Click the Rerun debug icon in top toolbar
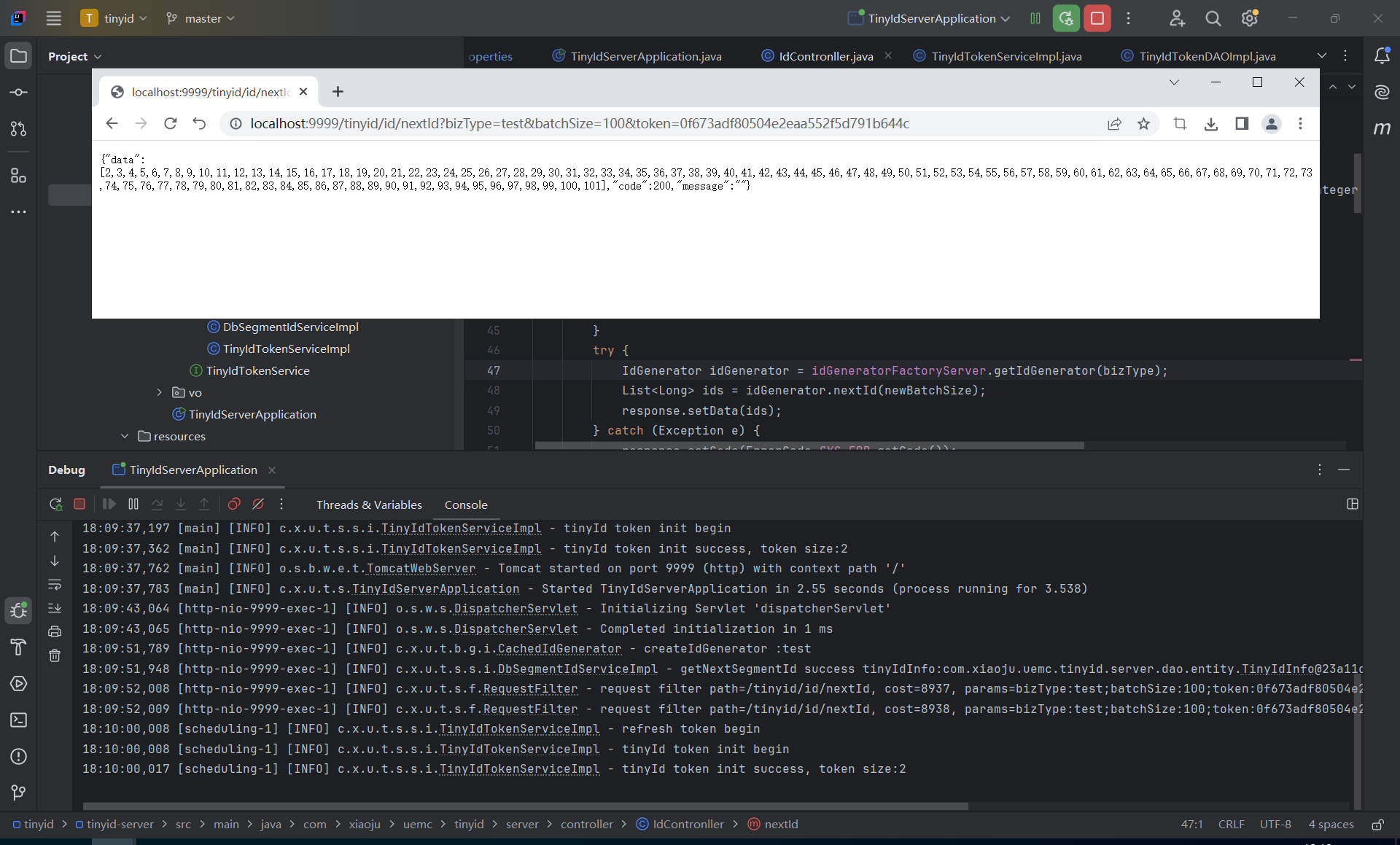The height and width of the screenshot is (845, 1400). pos(1066,18)
